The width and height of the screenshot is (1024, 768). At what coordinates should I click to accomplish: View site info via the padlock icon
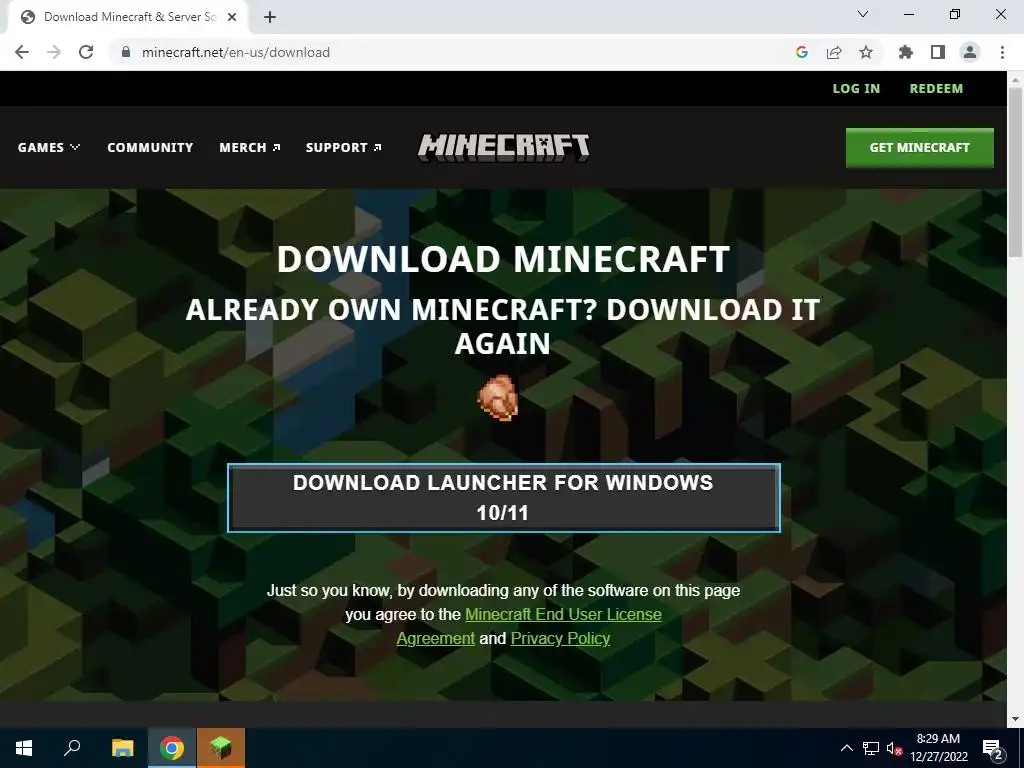(x=126, y=52)
